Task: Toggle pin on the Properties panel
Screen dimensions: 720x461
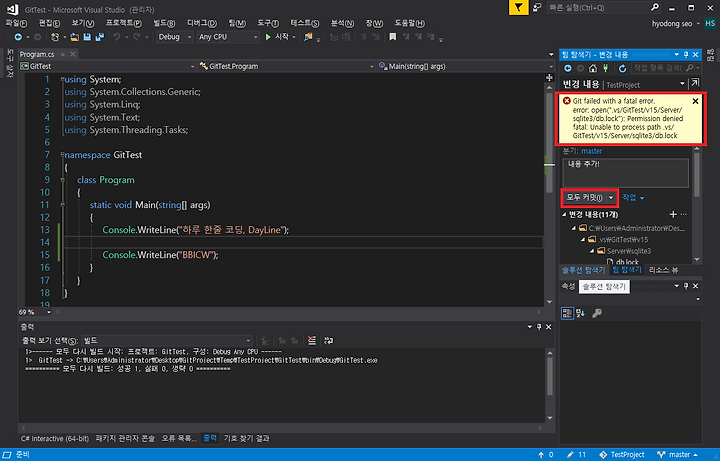Action: coord(686,286)
